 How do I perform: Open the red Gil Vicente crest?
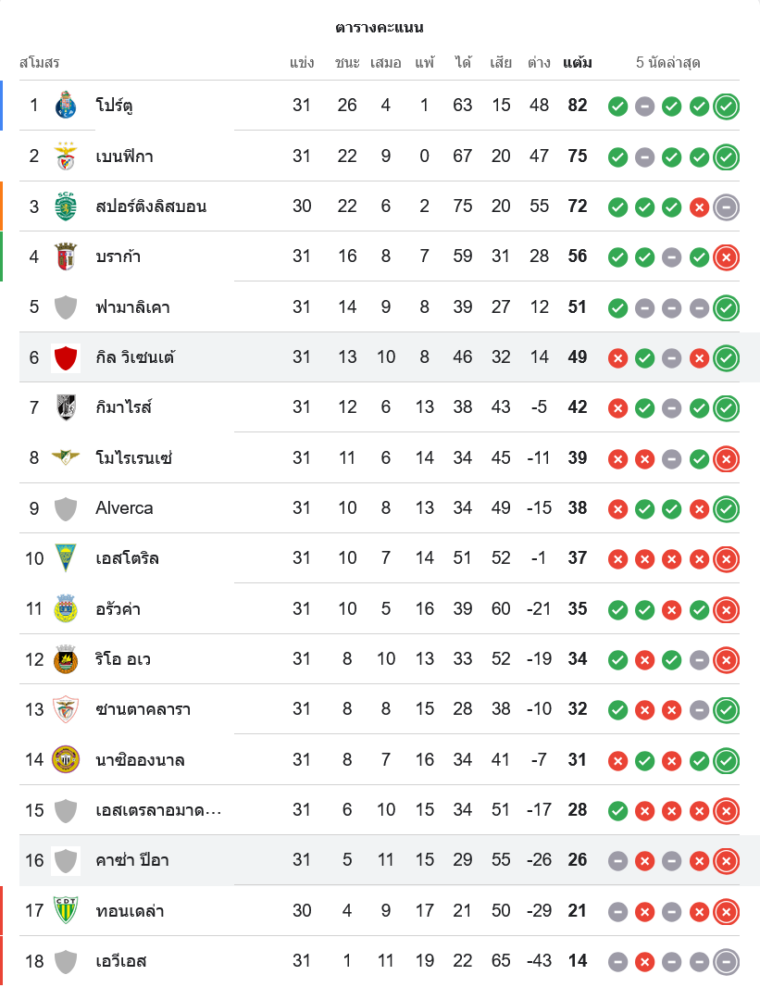click(66, 357)
